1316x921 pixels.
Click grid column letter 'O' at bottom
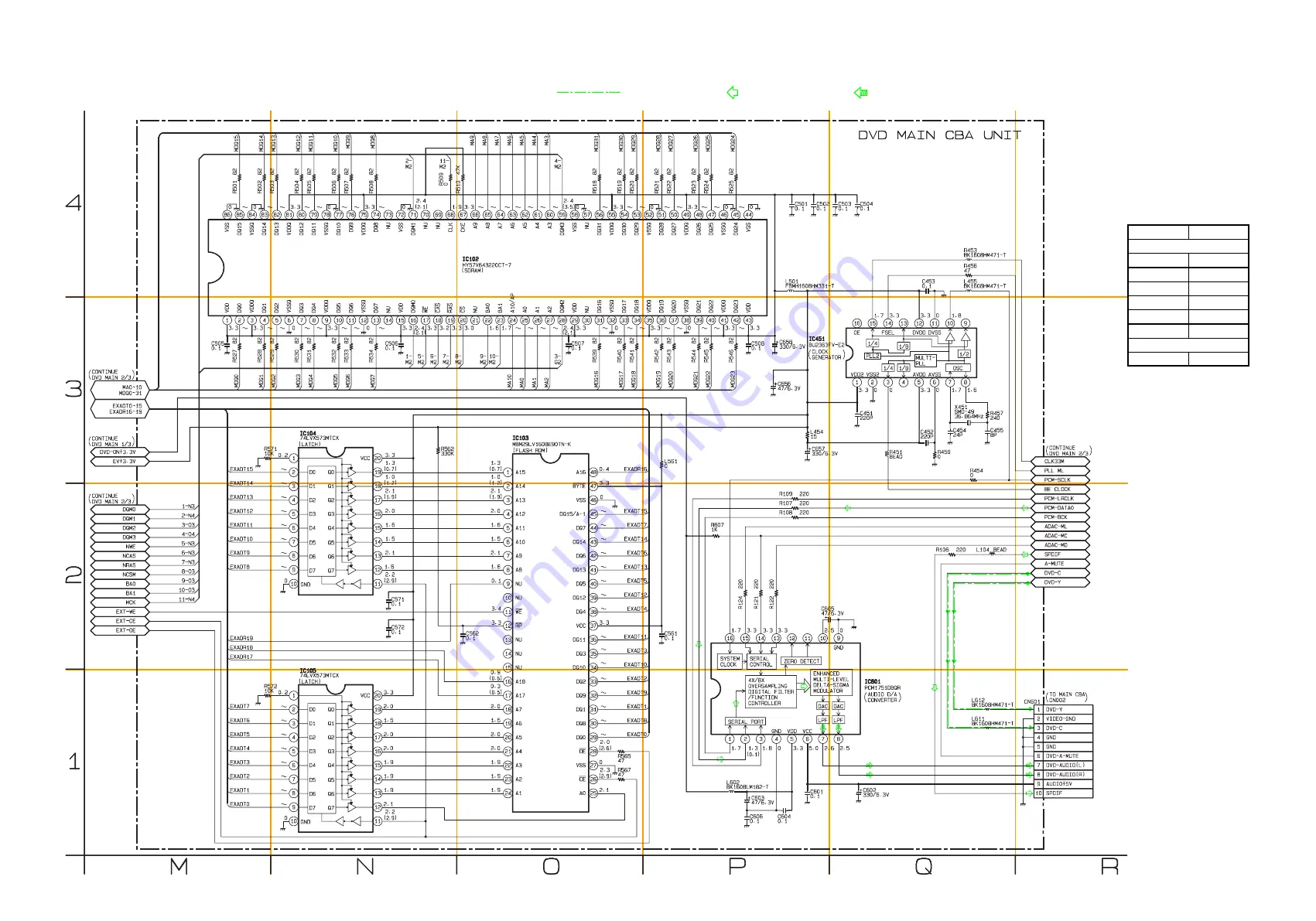[551, 866]
